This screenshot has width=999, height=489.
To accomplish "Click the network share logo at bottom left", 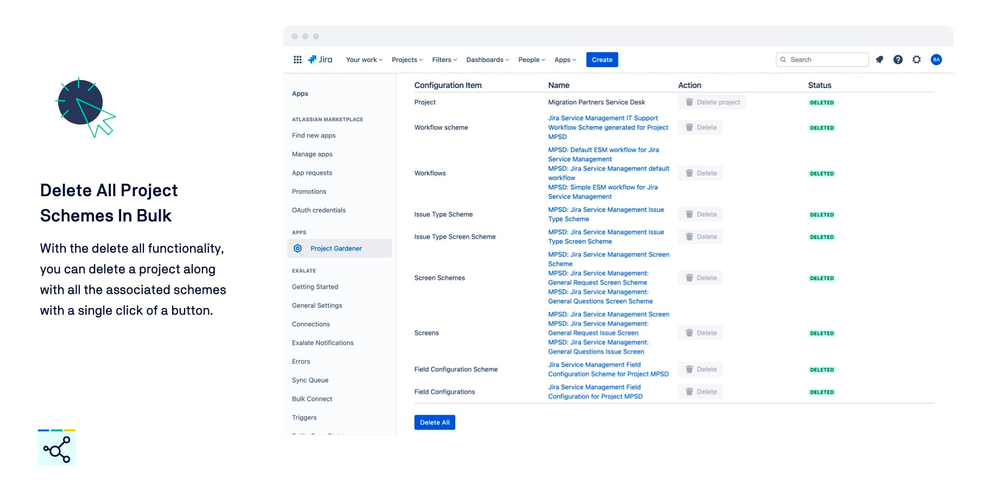I will point(57,448).
